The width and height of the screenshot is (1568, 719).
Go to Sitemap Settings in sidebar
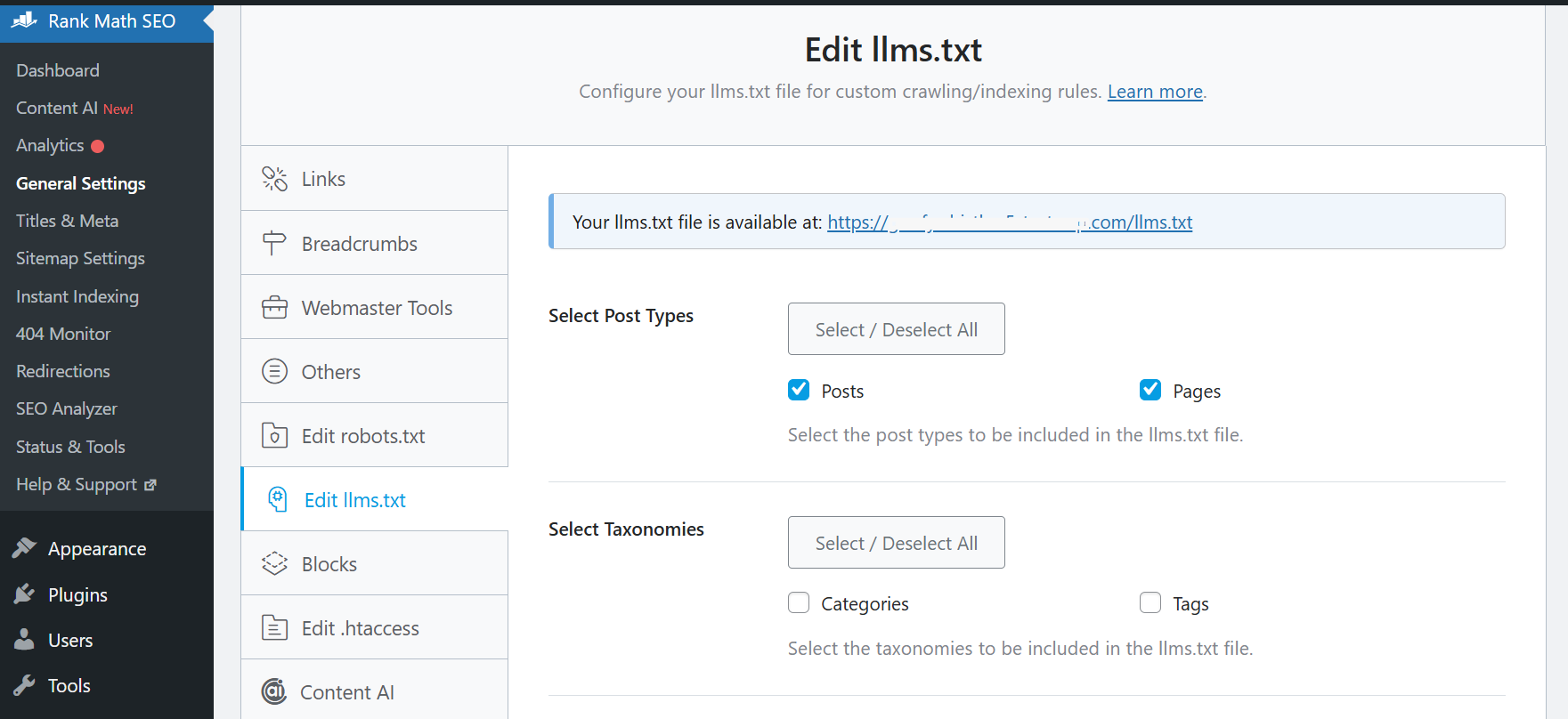click(80, 258)
